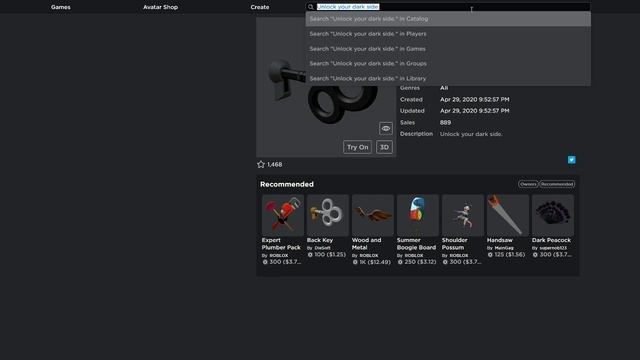Open the Create menu
The height and width of the screenshot is (360, 640).
point(260,7)
